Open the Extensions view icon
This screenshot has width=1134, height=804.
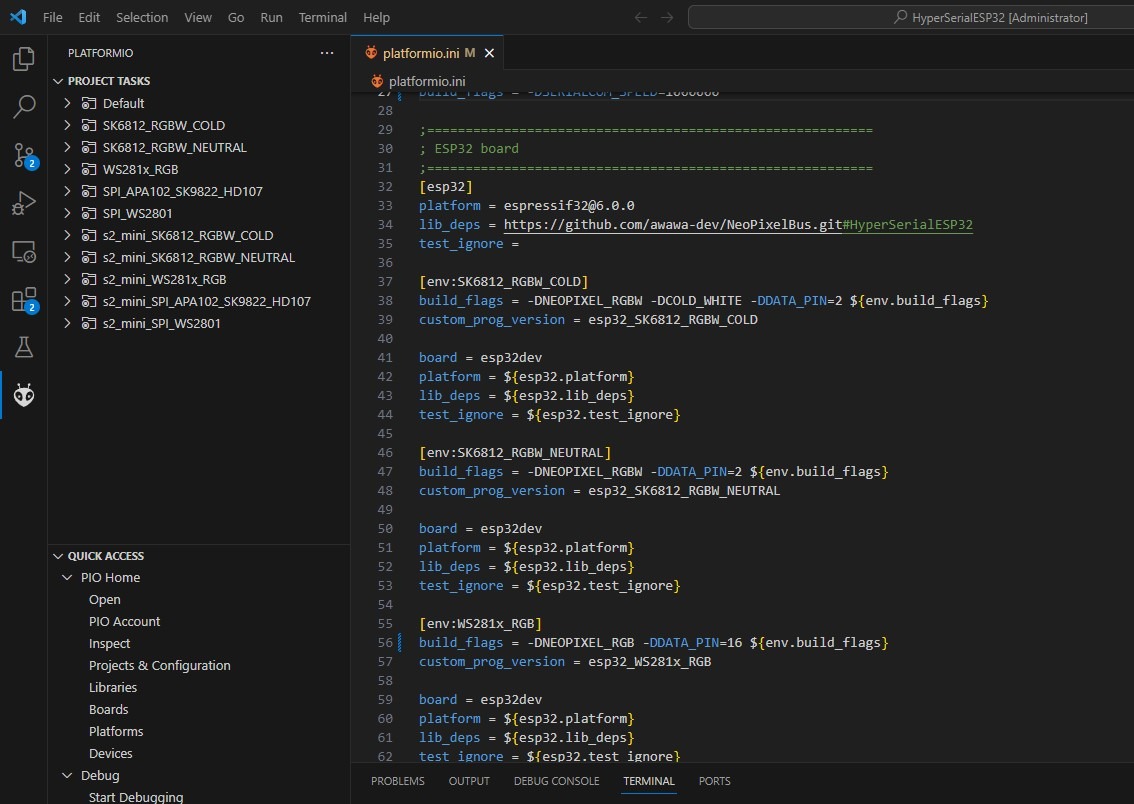23,299
